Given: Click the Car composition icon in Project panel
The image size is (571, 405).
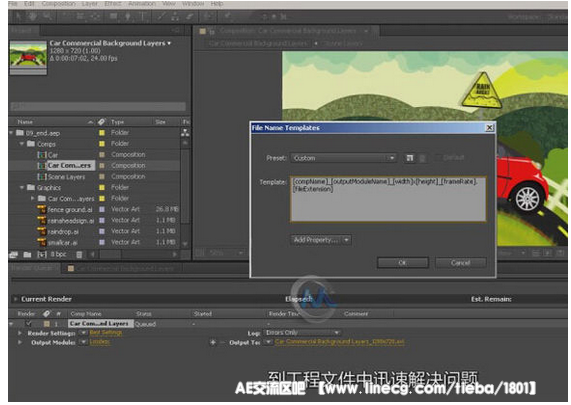Looking at the screenshot, I should click(42, 155).
